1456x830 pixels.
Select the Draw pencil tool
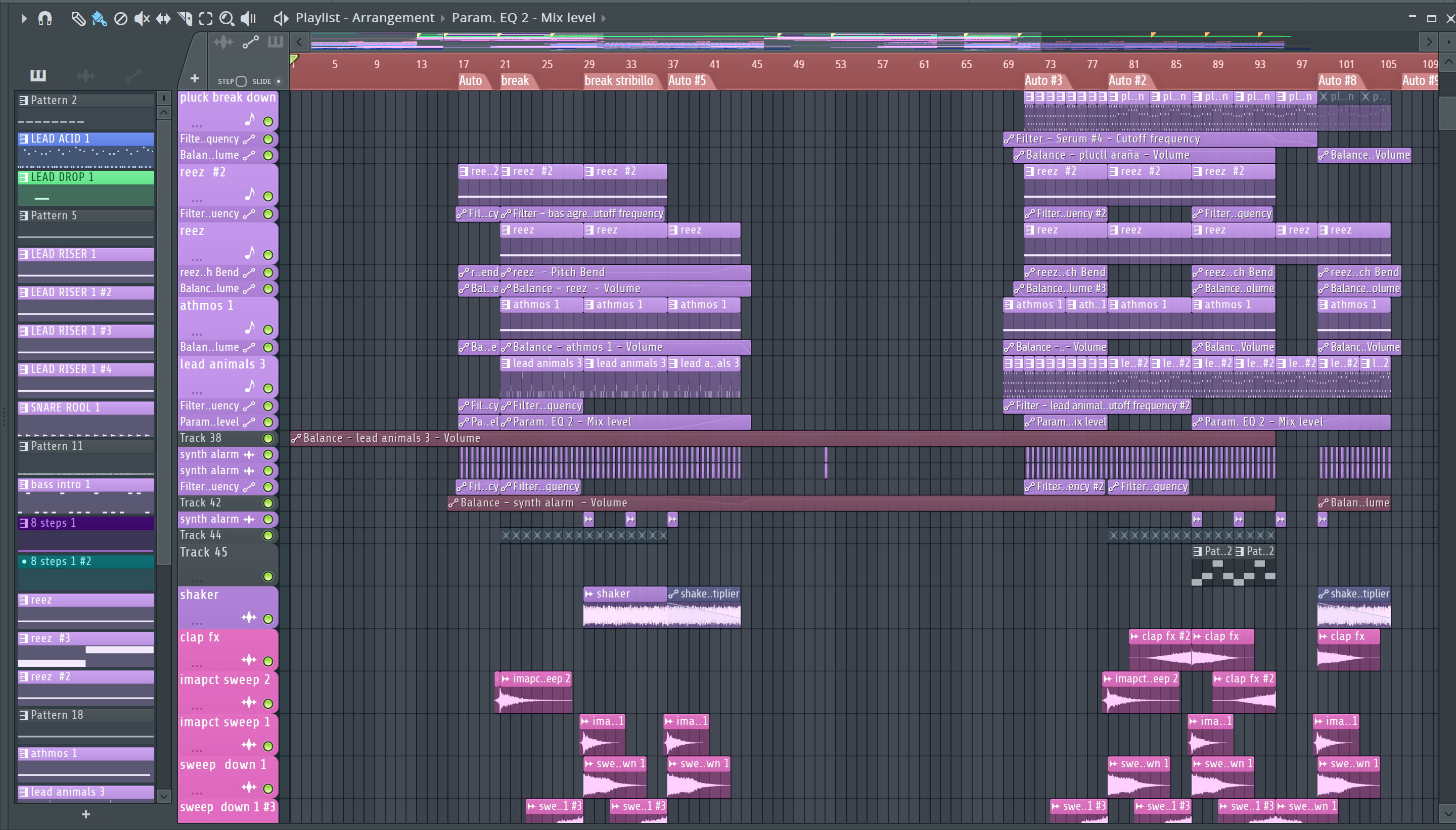pyautogui.click(x=78, y=19)
